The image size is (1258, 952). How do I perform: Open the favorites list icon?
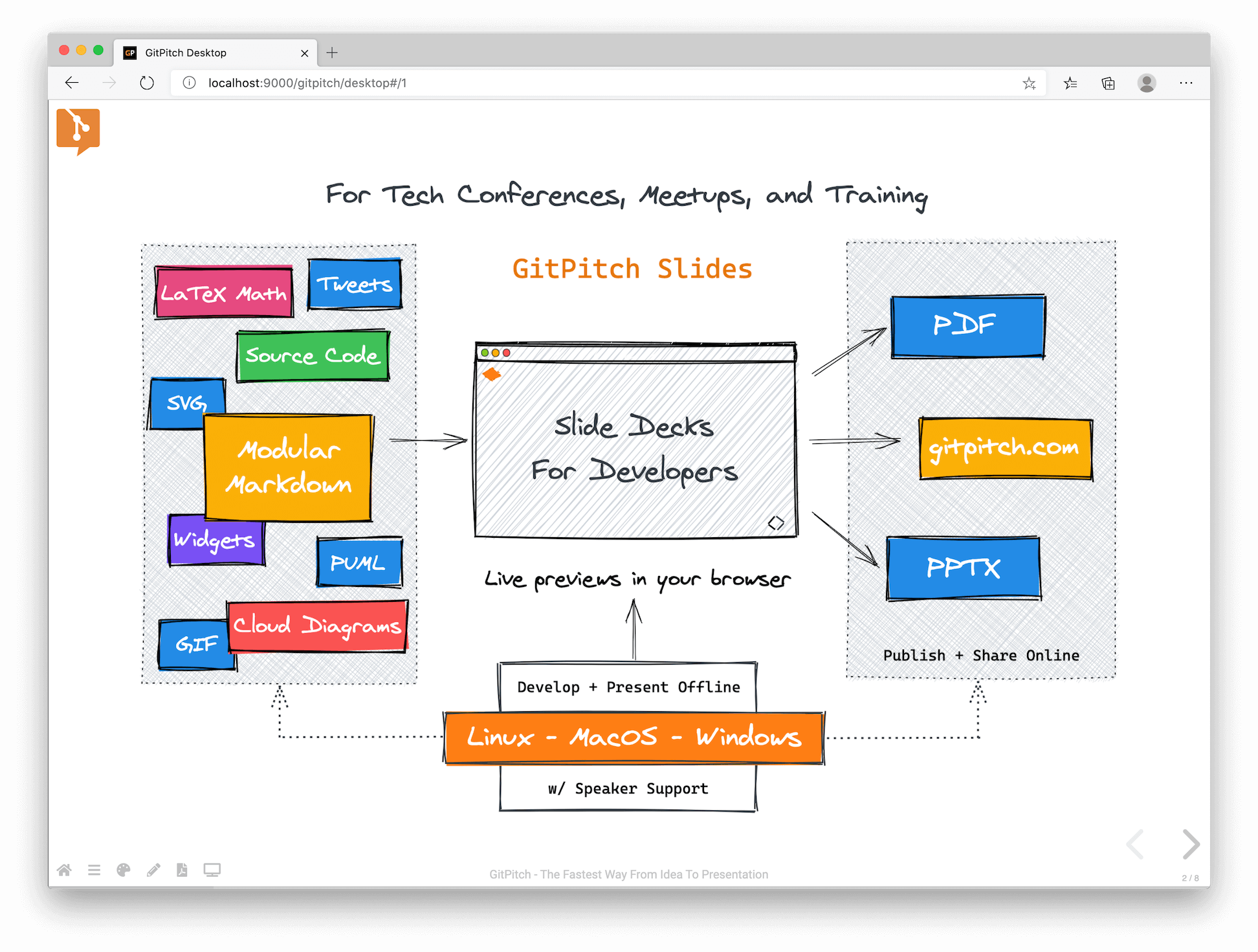point(1070,83)
